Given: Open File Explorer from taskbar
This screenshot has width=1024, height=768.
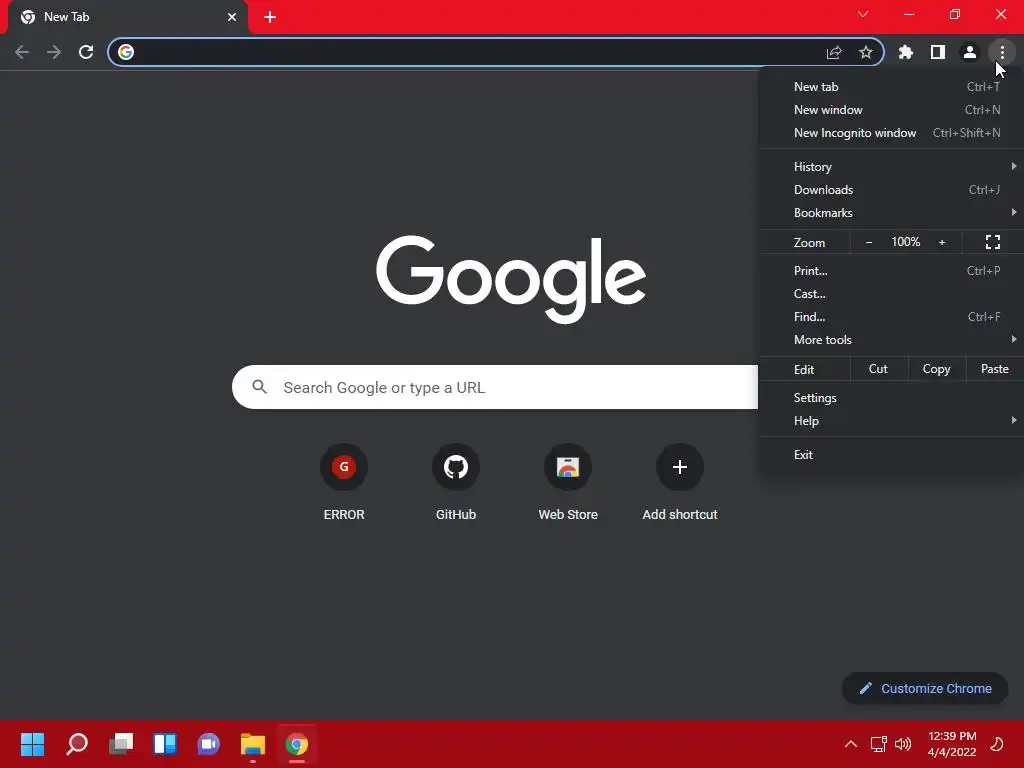Looking at the screenshot, I should tap(253, 744).
